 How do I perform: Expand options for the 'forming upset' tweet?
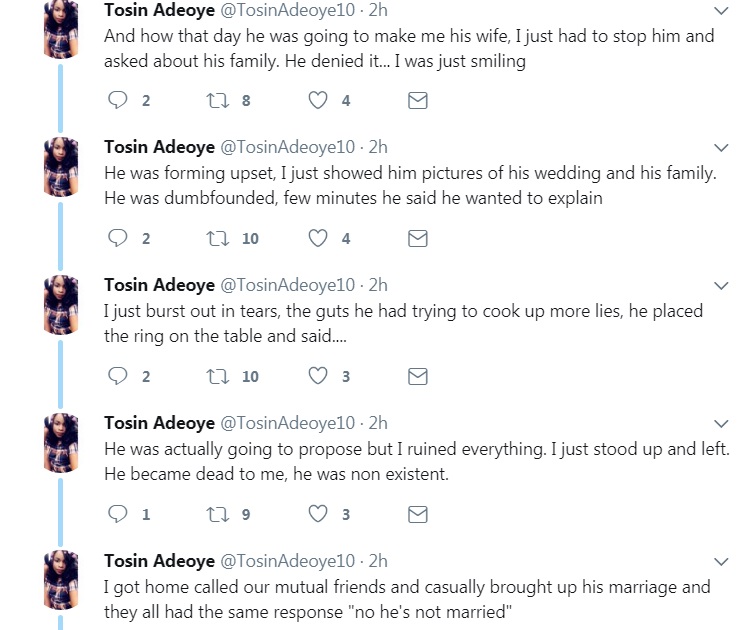point(721,148)
